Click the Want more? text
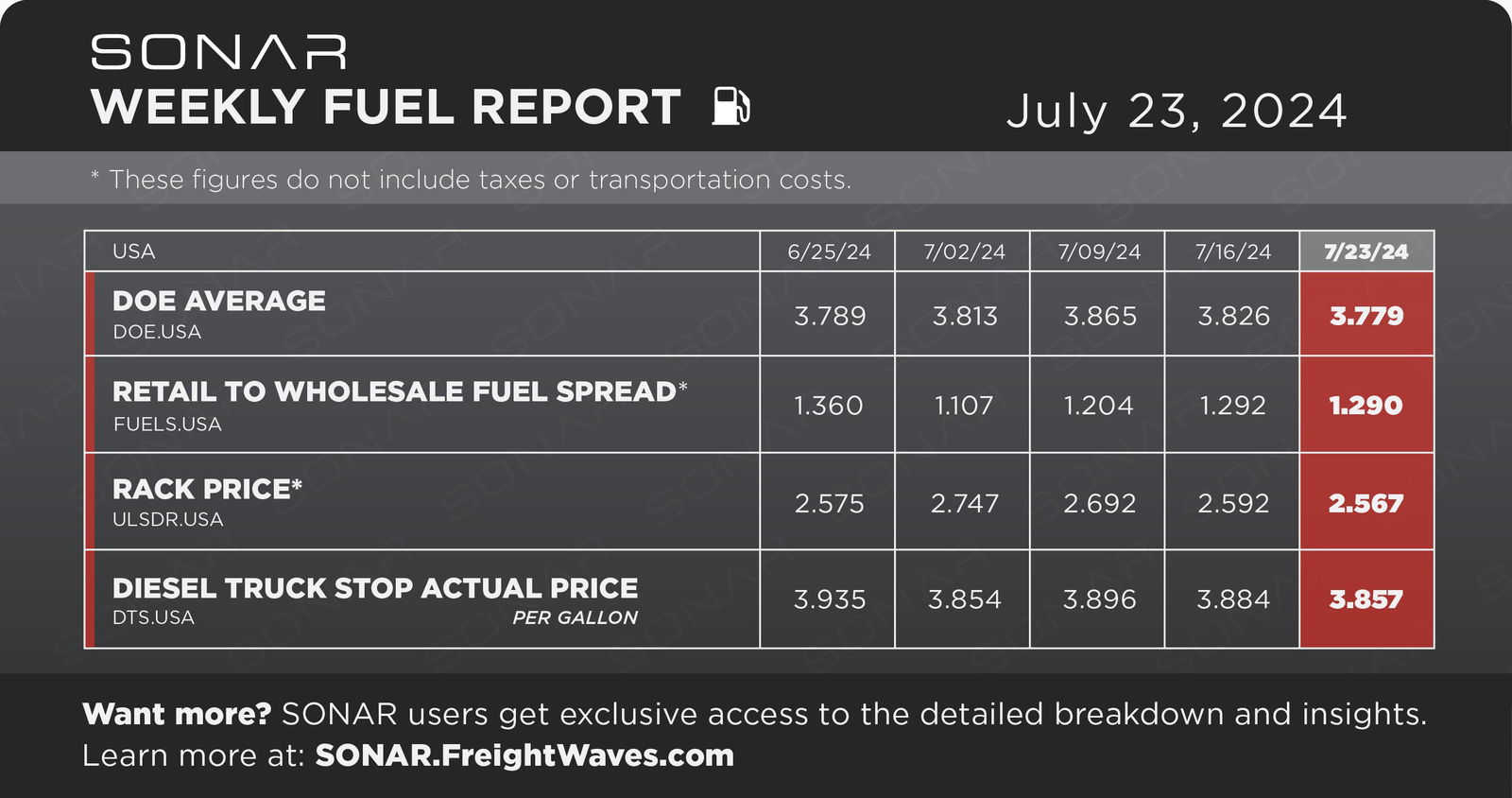The image size is (1512, 798). pyautogui.click(x=177, y=714)
